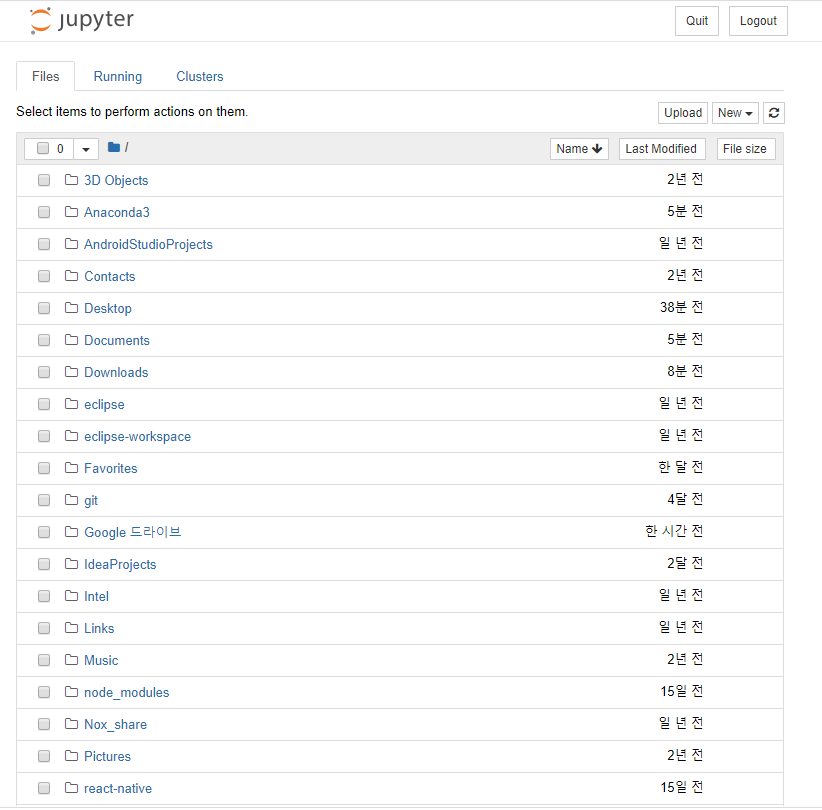822x810 pixels.
Task: Click the root path slash breadcrumb
Action: [127, 147]
